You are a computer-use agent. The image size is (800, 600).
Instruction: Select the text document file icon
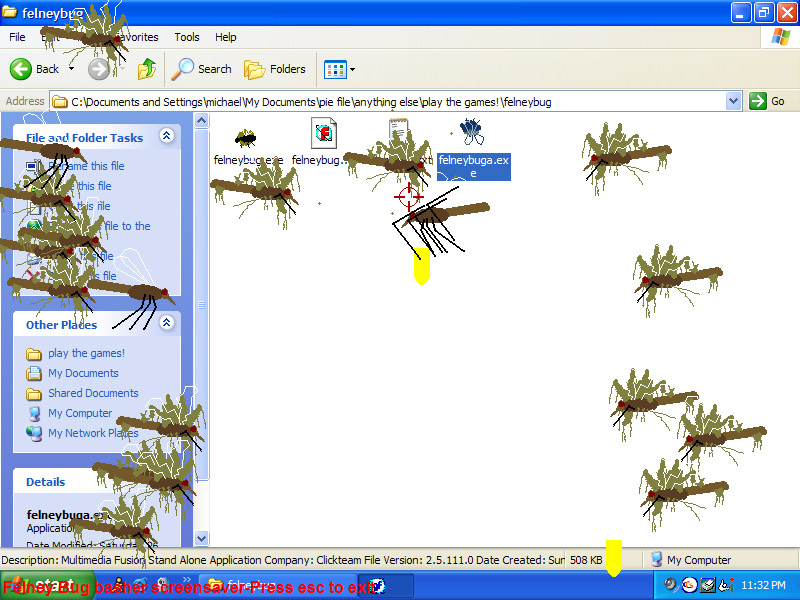[399, 130]
